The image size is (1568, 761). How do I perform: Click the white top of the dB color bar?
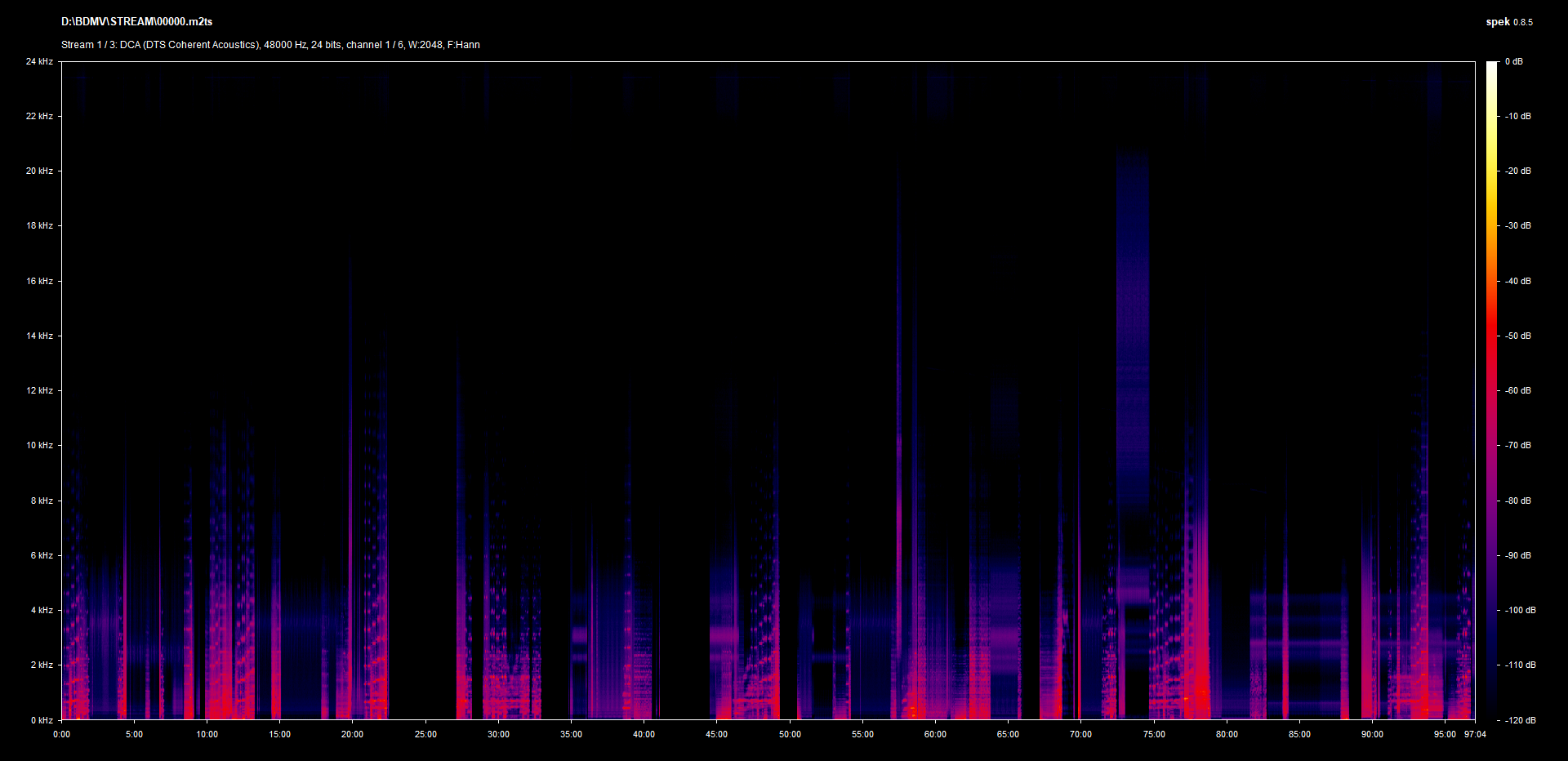coord(1492,67)
